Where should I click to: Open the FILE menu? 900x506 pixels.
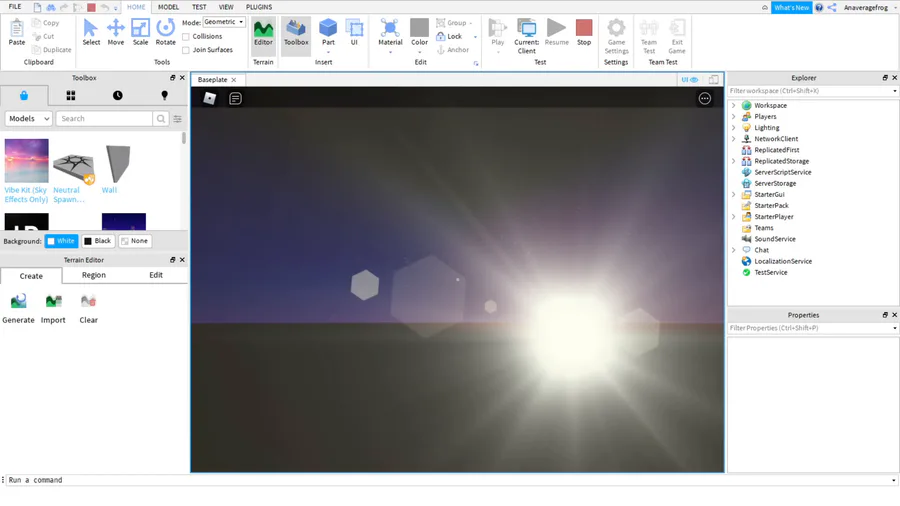[x=15, y=7]
